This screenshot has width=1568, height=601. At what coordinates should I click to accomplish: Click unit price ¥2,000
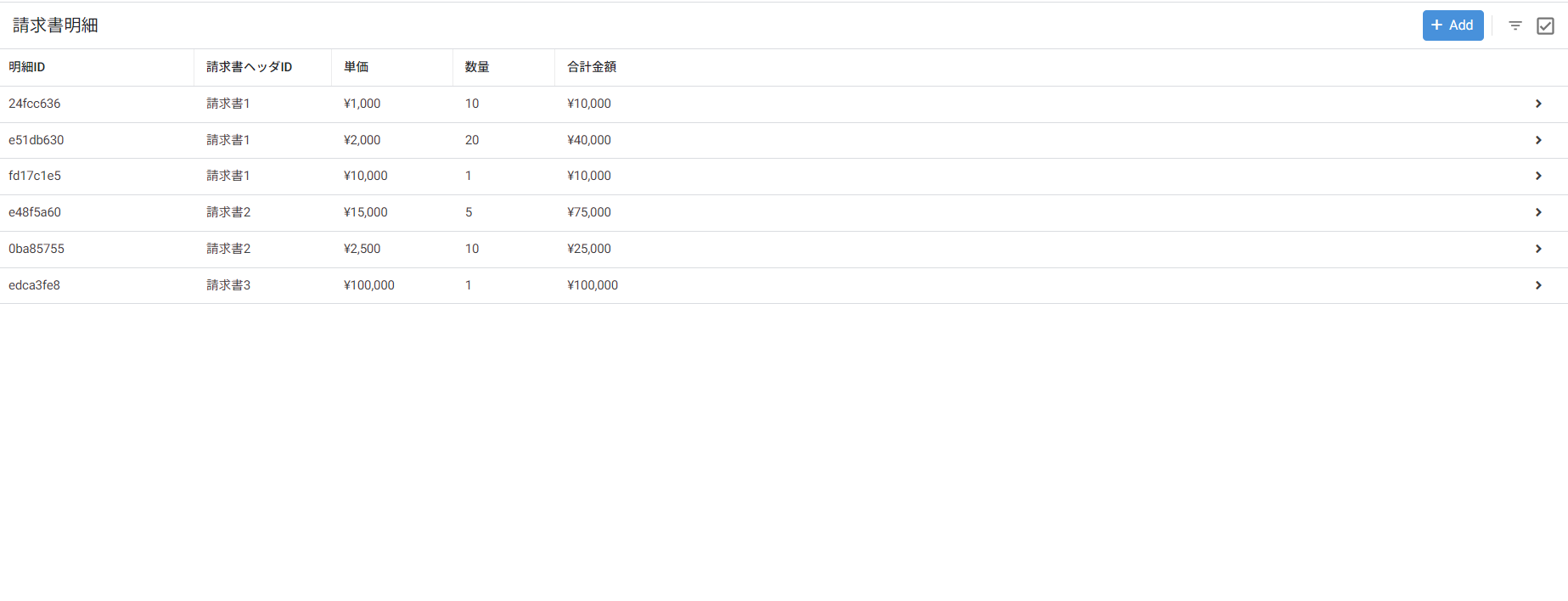(x=362, y=140)
